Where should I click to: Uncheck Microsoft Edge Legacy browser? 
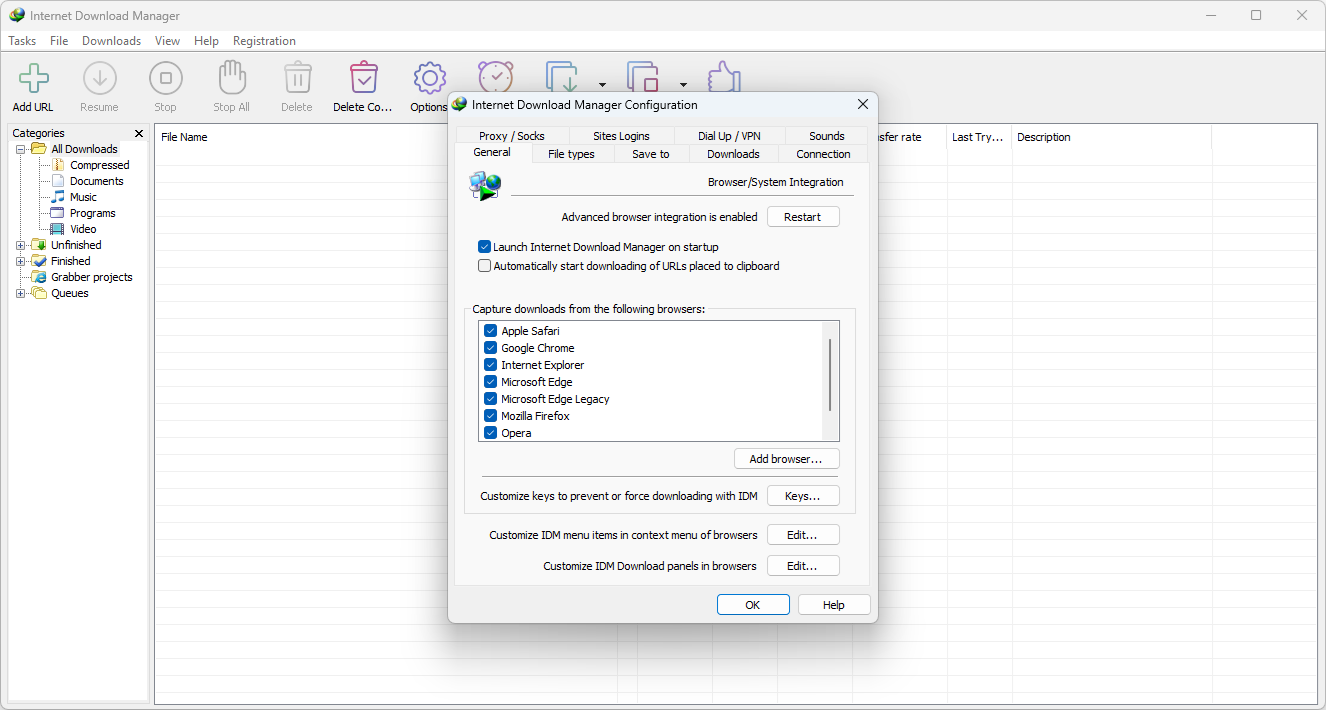491,399
